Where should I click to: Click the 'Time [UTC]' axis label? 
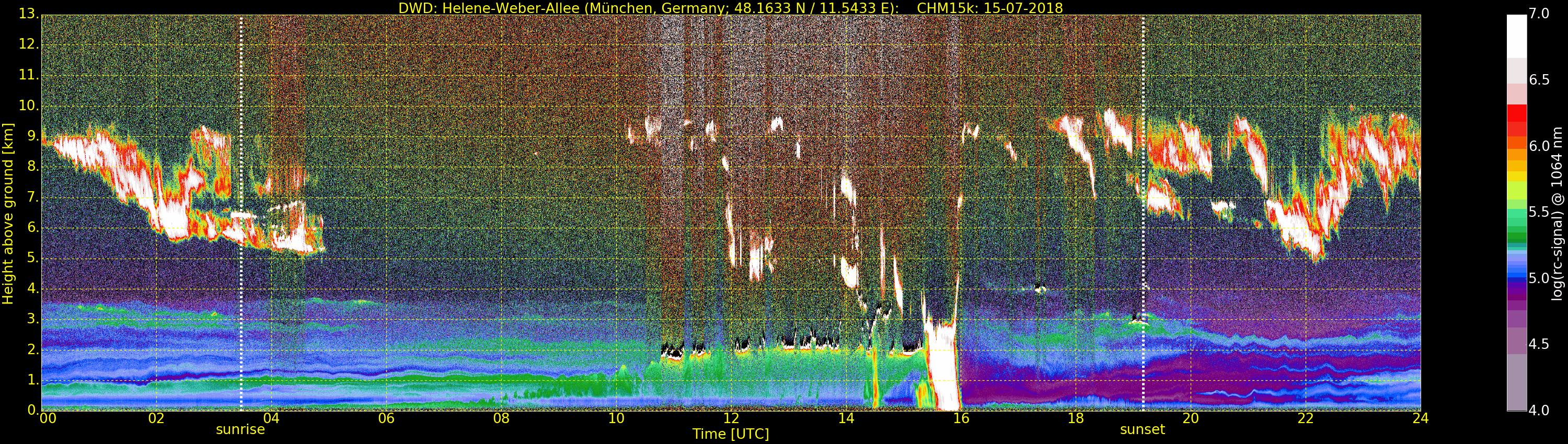[x=731, y=434]
